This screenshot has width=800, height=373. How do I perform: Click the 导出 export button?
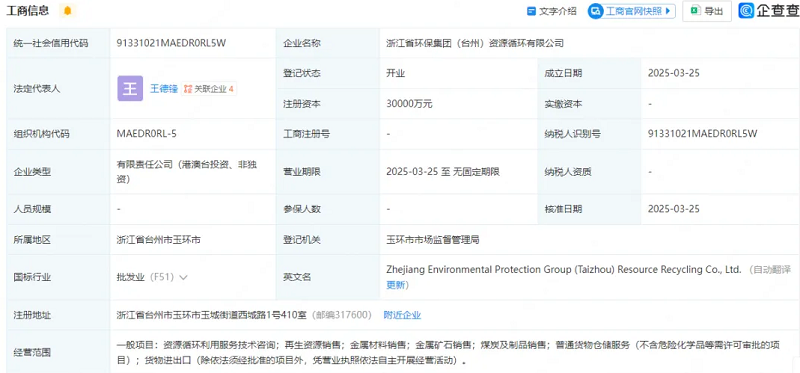point(707,11)
